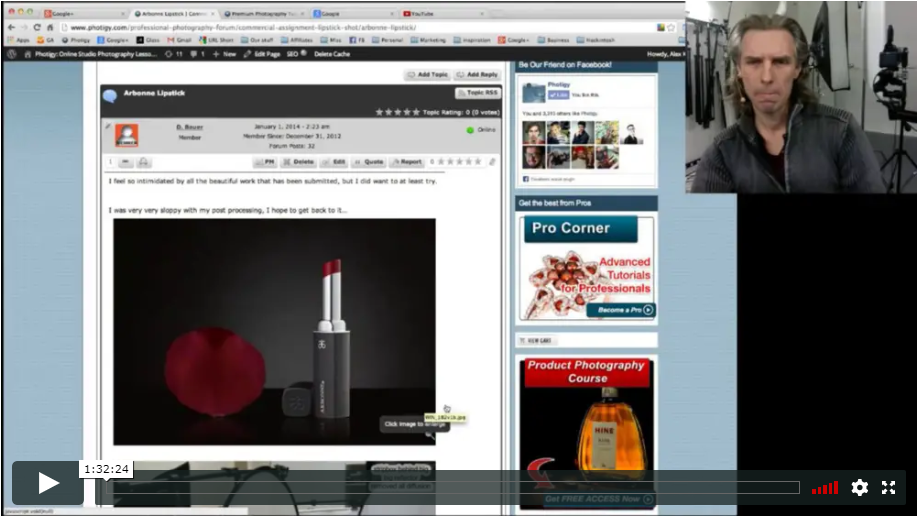The height and width of the screenshot is (517, 918).
Task: Open the Personal bookmarks folder
Action: (x=387, y=40)
